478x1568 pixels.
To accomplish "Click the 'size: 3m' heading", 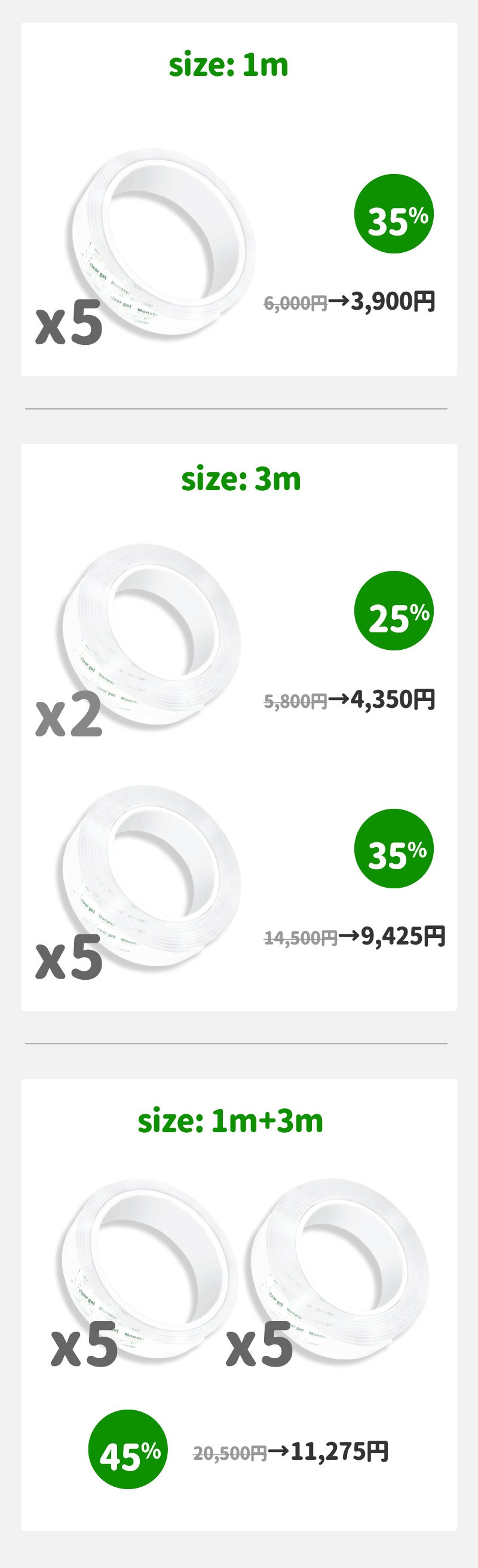I will pos(241,479).
